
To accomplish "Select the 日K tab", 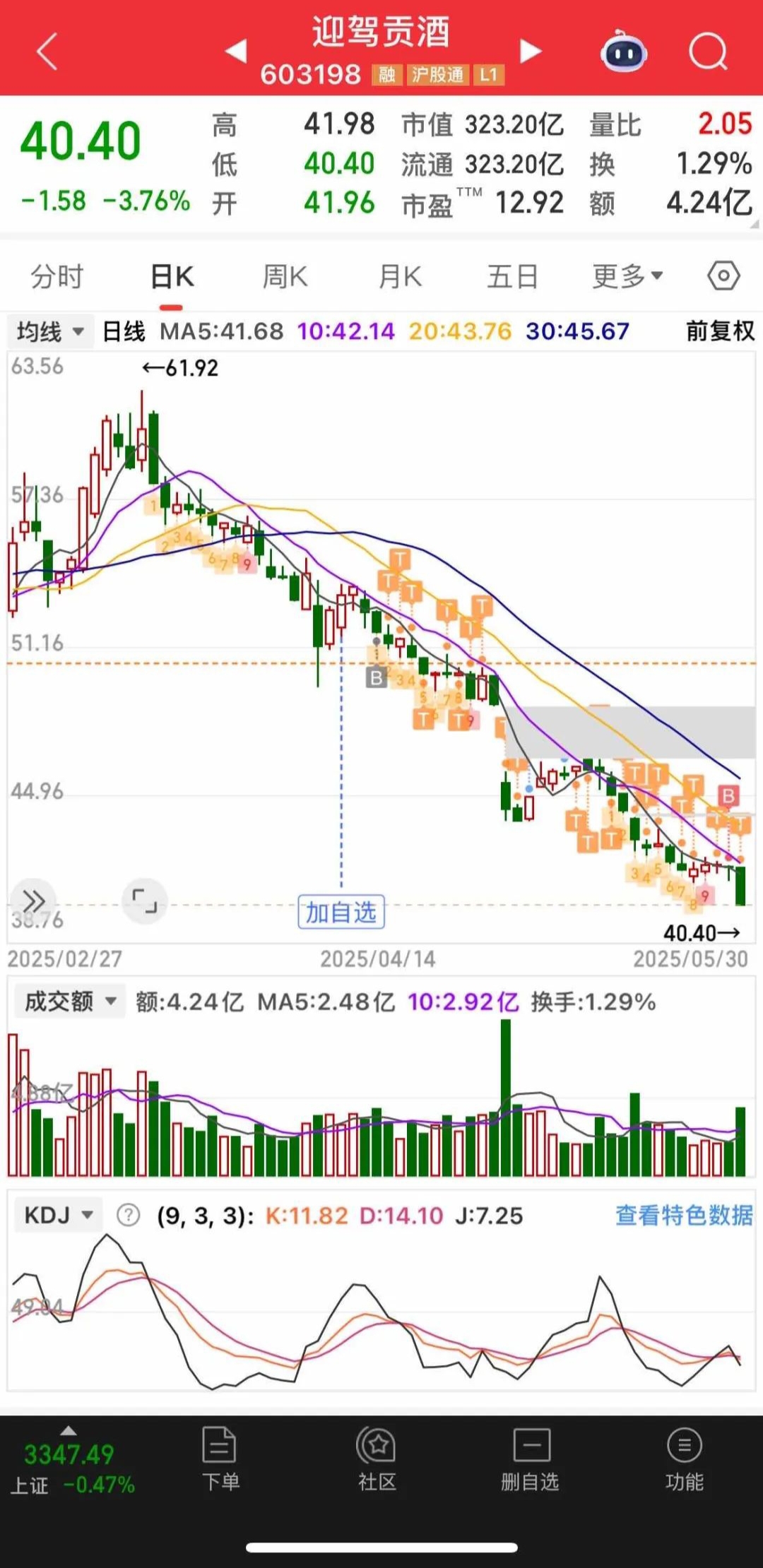I will click(172, 276).
